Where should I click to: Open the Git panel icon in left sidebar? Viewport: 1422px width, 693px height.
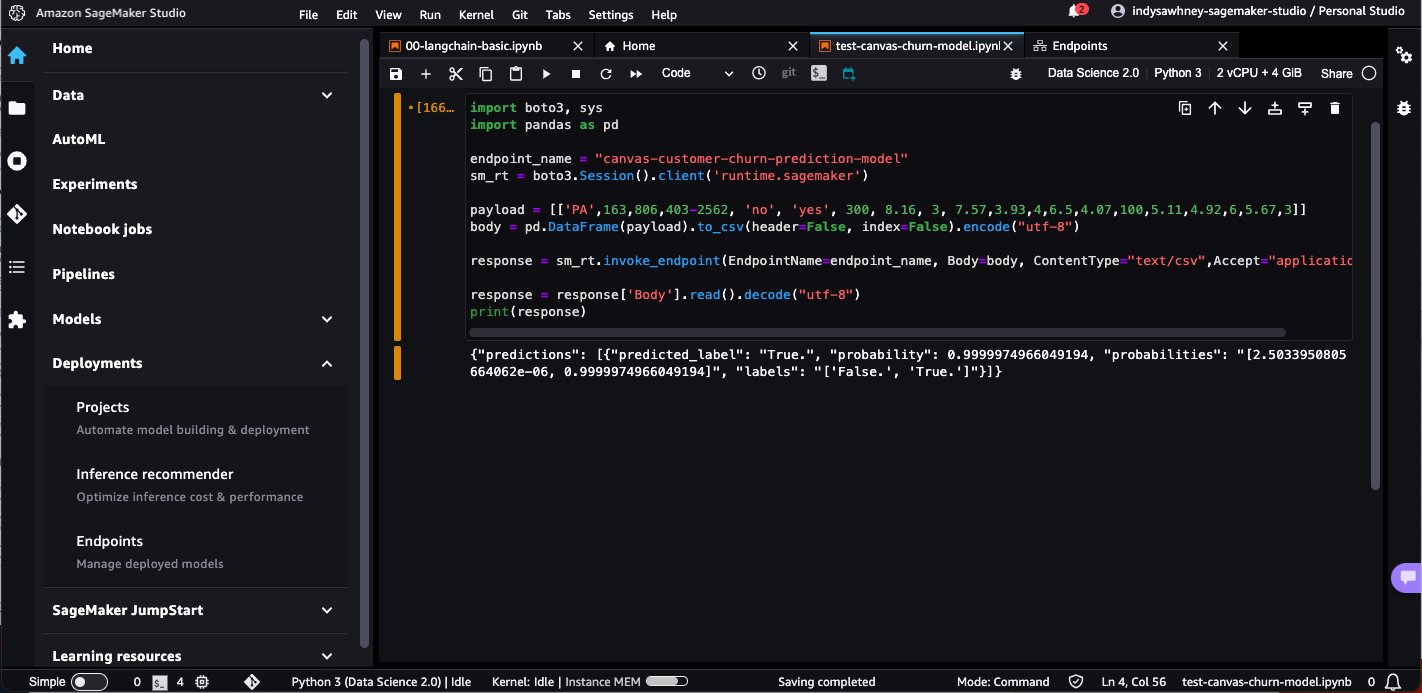click(17, 214)
